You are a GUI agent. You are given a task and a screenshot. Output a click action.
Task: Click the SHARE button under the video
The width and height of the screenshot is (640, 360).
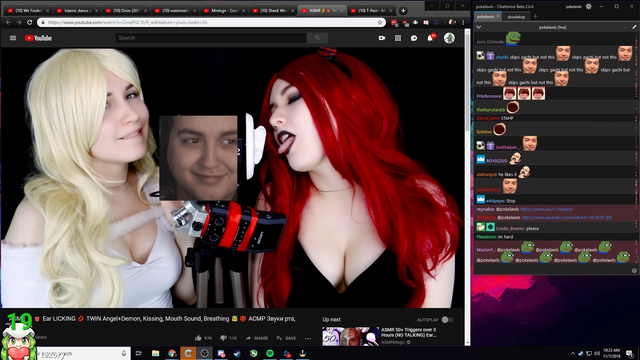point(257,338)
